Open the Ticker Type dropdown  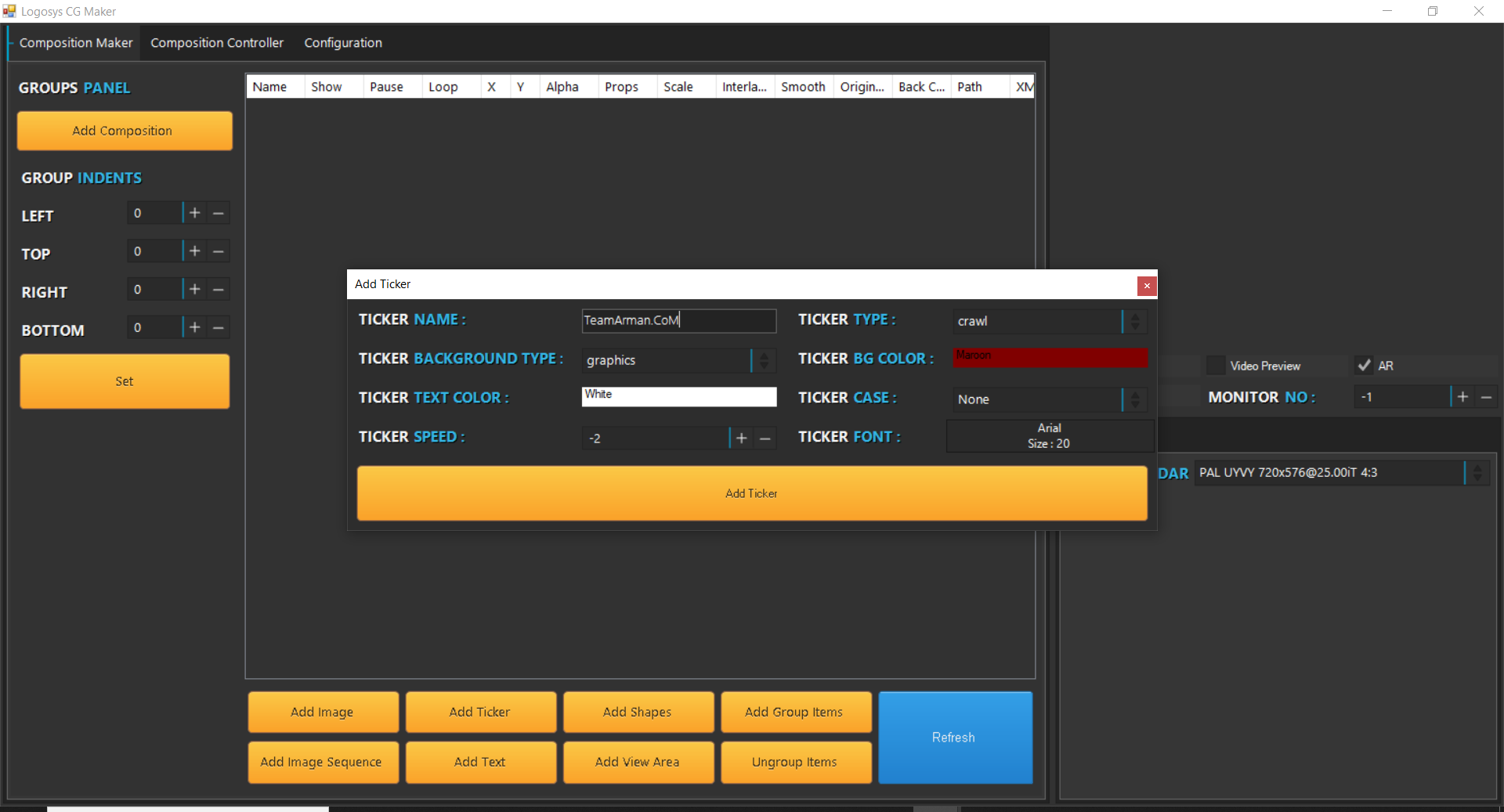(1134, 321)
